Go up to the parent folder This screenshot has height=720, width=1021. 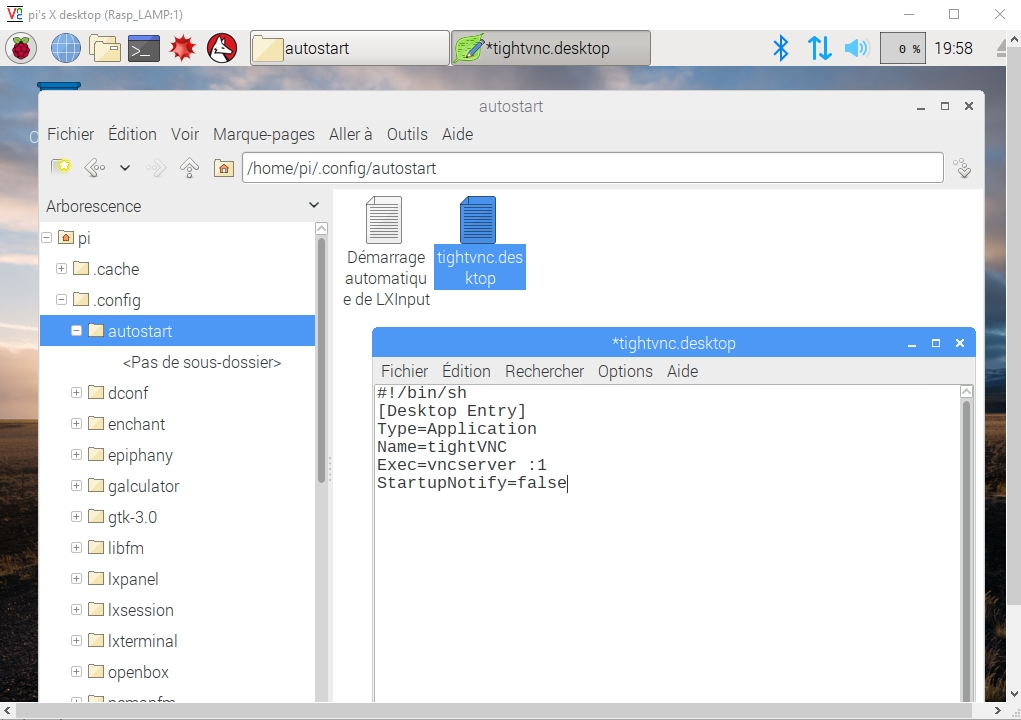[189, 168]
